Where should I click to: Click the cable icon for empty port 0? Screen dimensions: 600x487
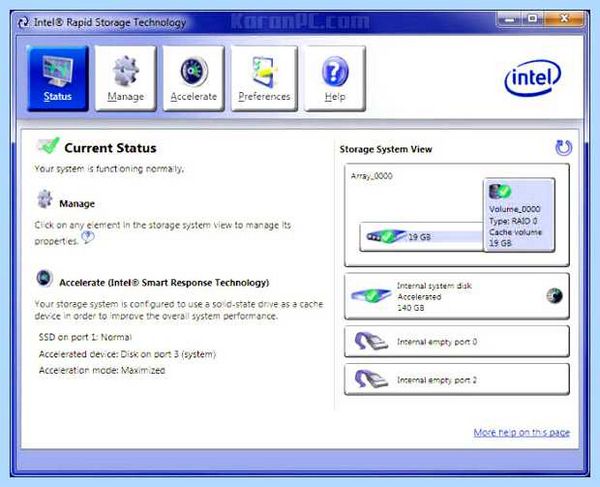(x=370, y=341)
